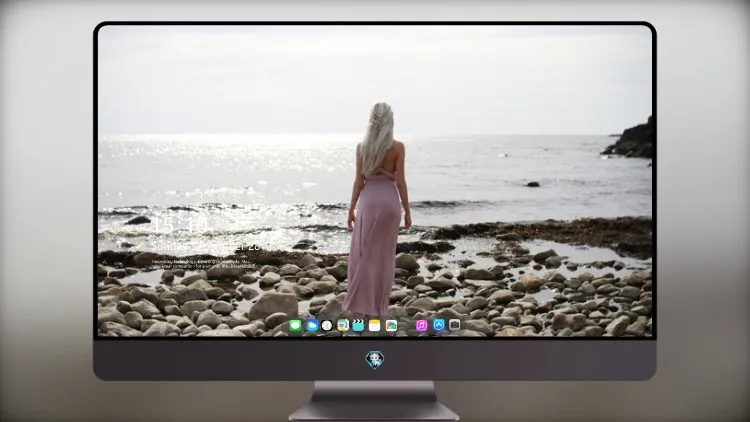Open the Maps app in the dock
The image size is (750, 422).
click(x=343, y=325)
